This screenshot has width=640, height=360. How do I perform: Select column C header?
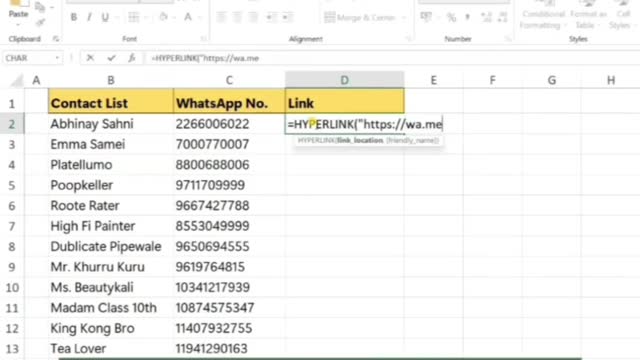click(x=229, y=80)
